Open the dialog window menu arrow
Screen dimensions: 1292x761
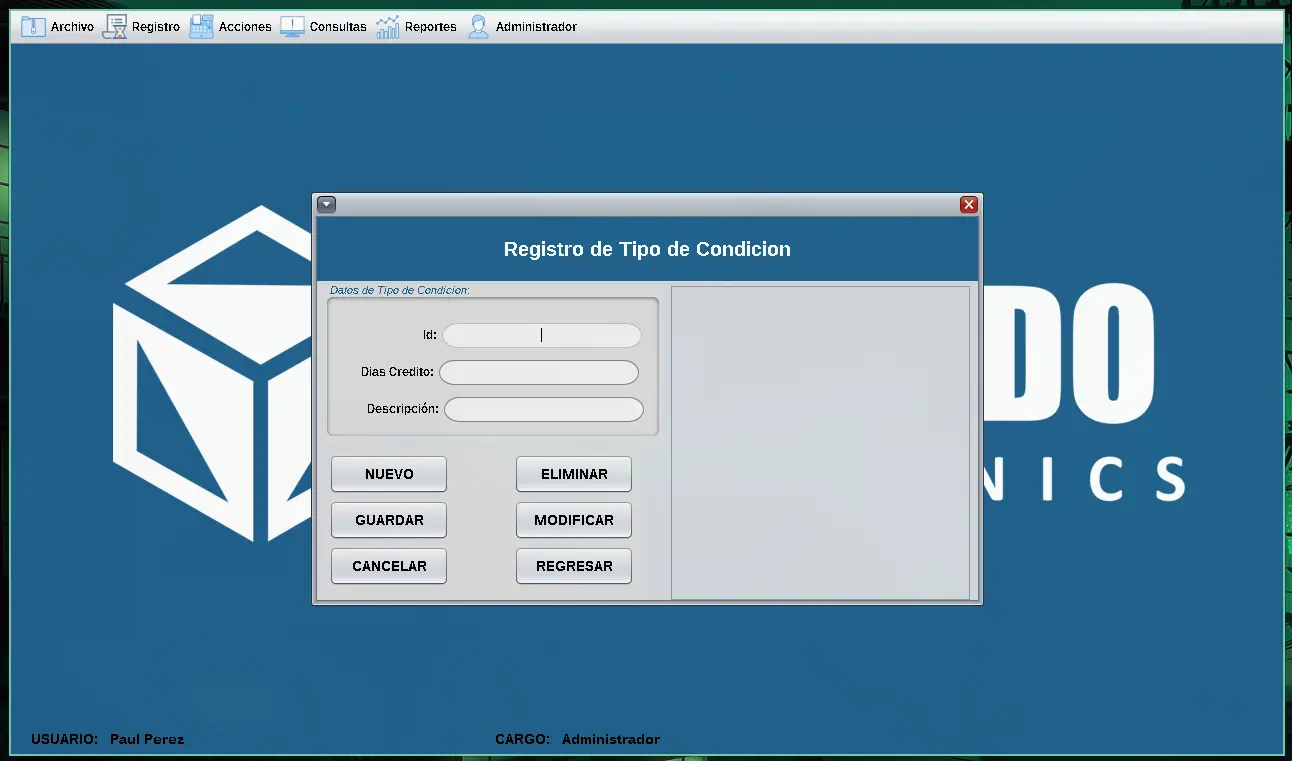(327, 204)
